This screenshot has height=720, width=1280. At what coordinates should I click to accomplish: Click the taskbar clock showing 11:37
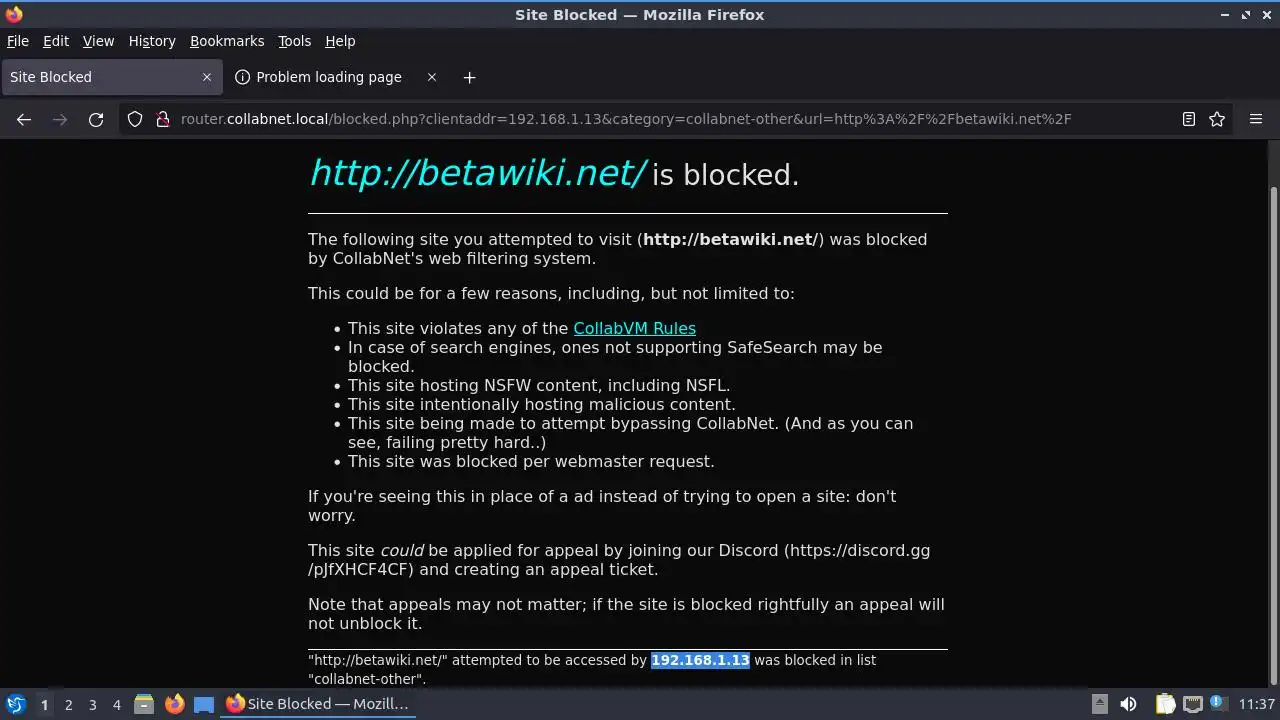[x=1257, y=704]
